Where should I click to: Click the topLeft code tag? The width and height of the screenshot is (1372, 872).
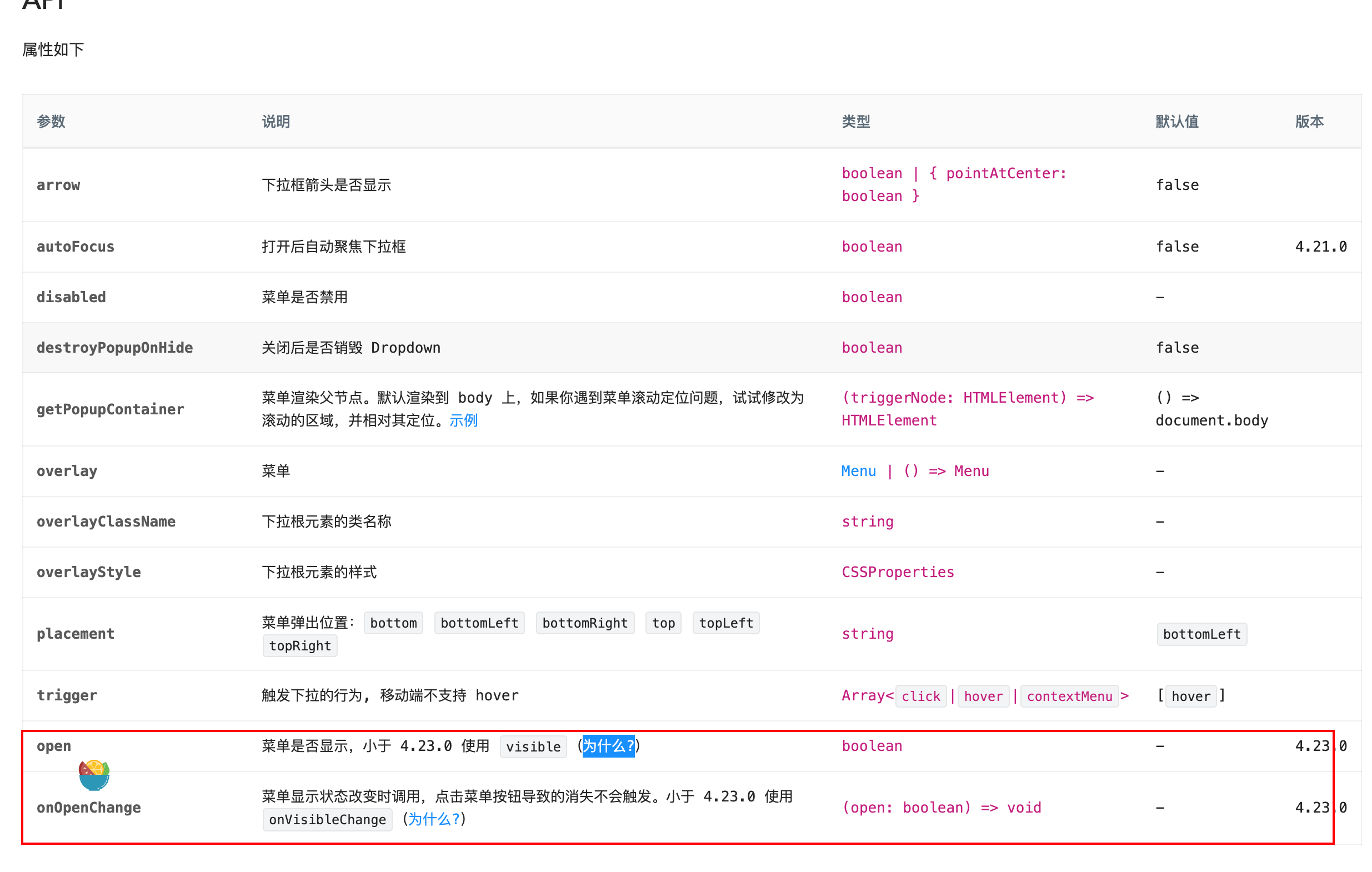pyautogui.click(x=726, y=623)
